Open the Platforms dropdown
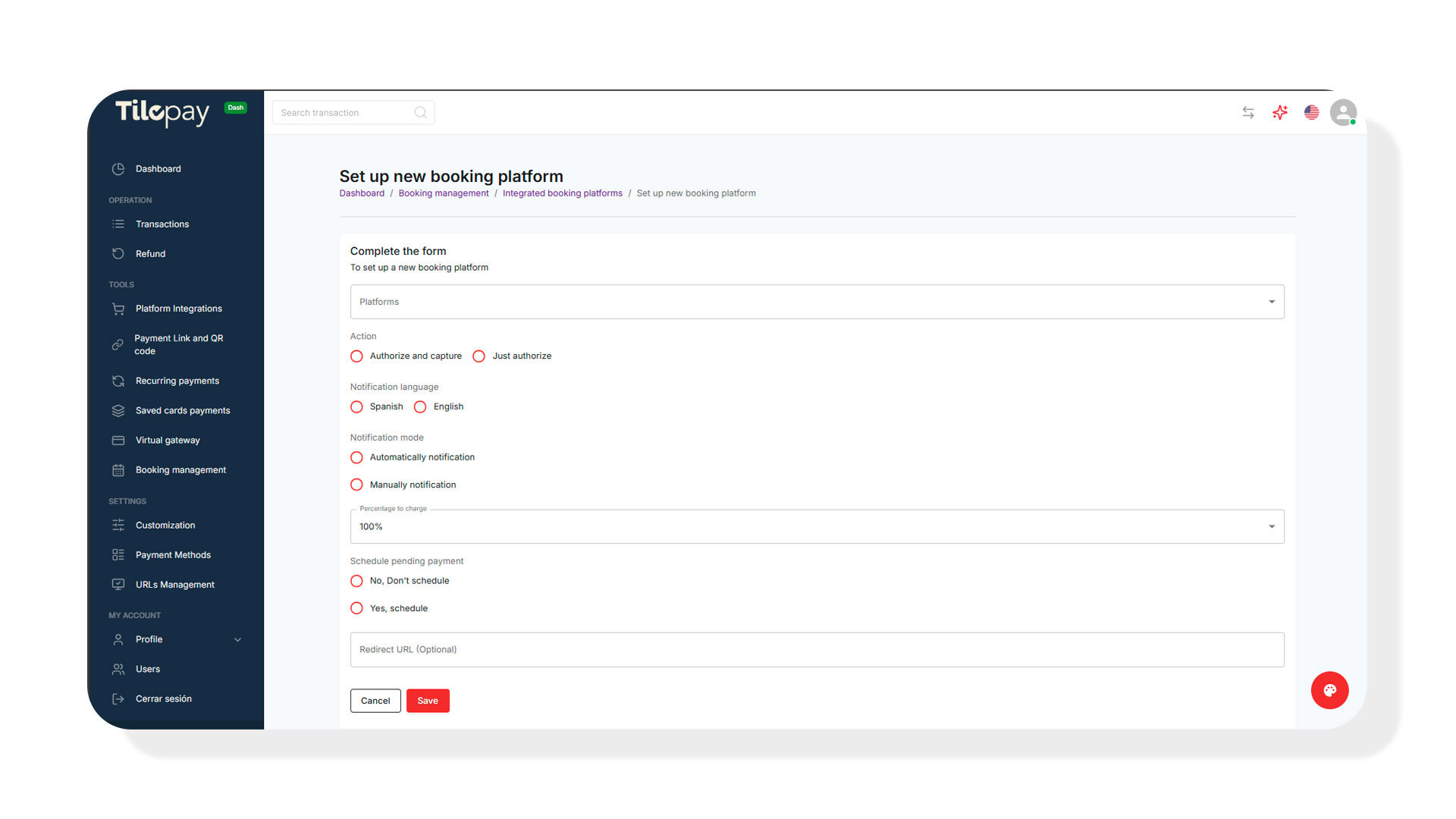The image size is (1456, 819). tap(817, 302)
